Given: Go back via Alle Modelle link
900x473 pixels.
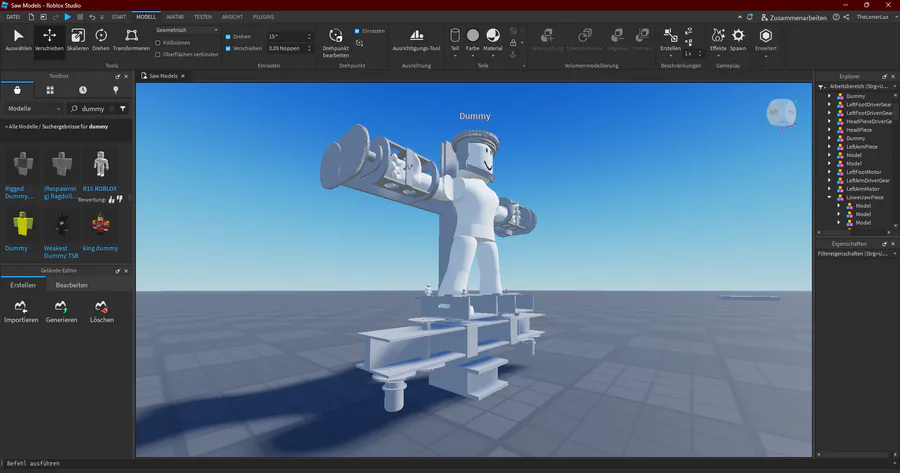Looking at the screenshot, I should pos(23,127).
